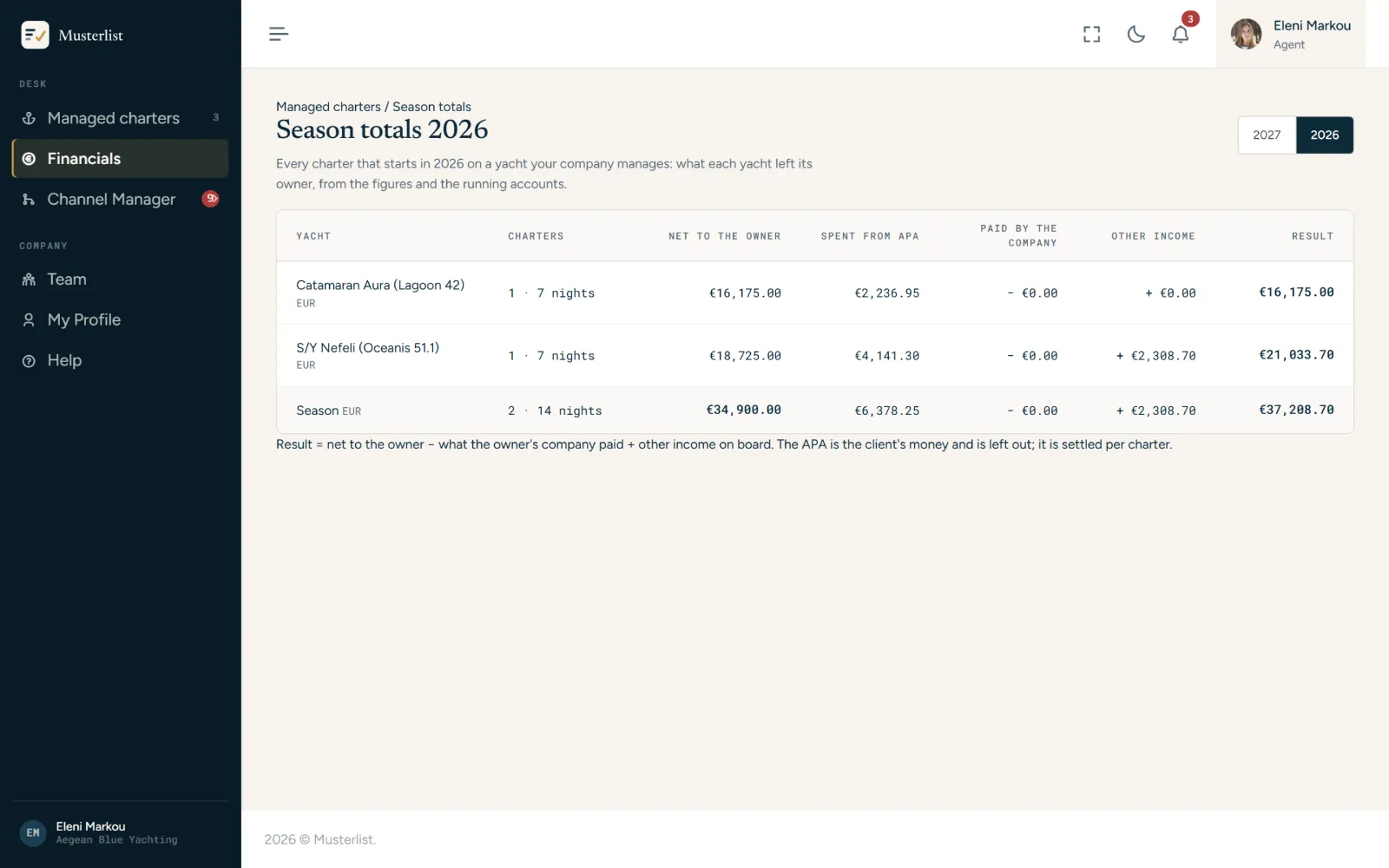Open the Eleni Markou Agent user dropdown
1389x868 pixels.
[1291, 34]
